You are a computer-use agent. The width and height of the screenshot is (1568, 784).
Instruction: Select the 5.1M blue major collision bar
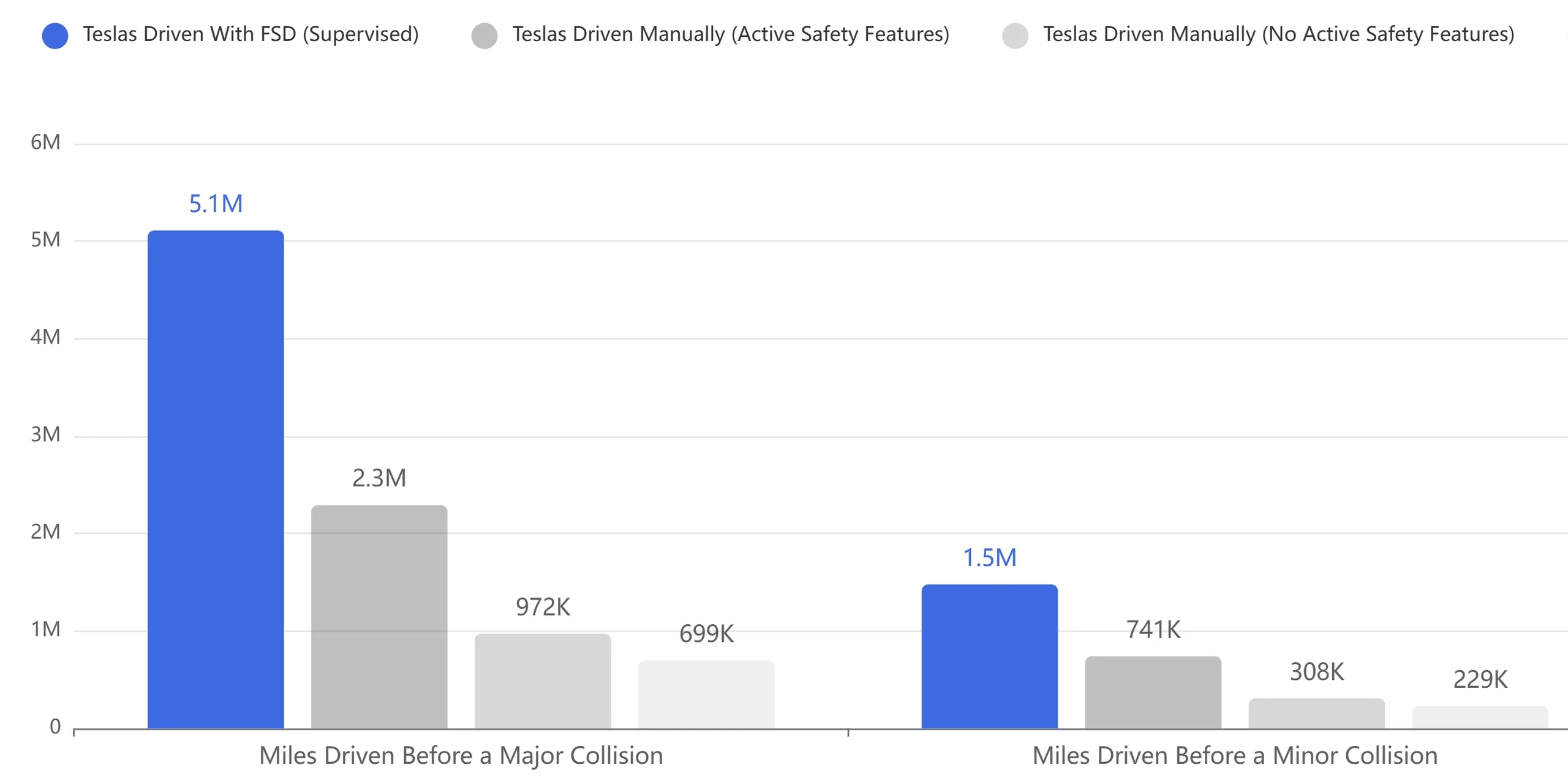tap(216, 479)
